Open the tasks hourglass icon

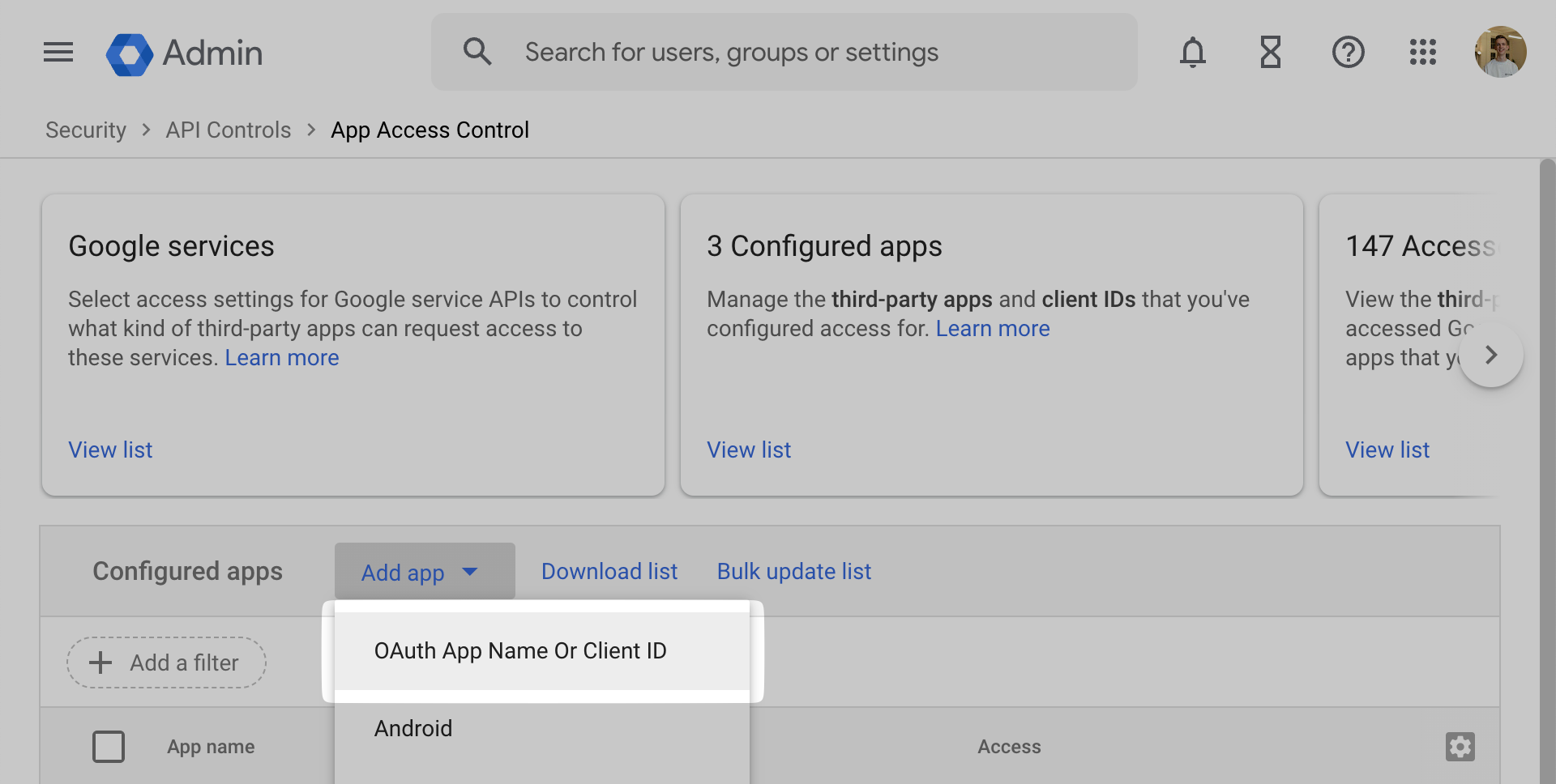(1270, 53)
